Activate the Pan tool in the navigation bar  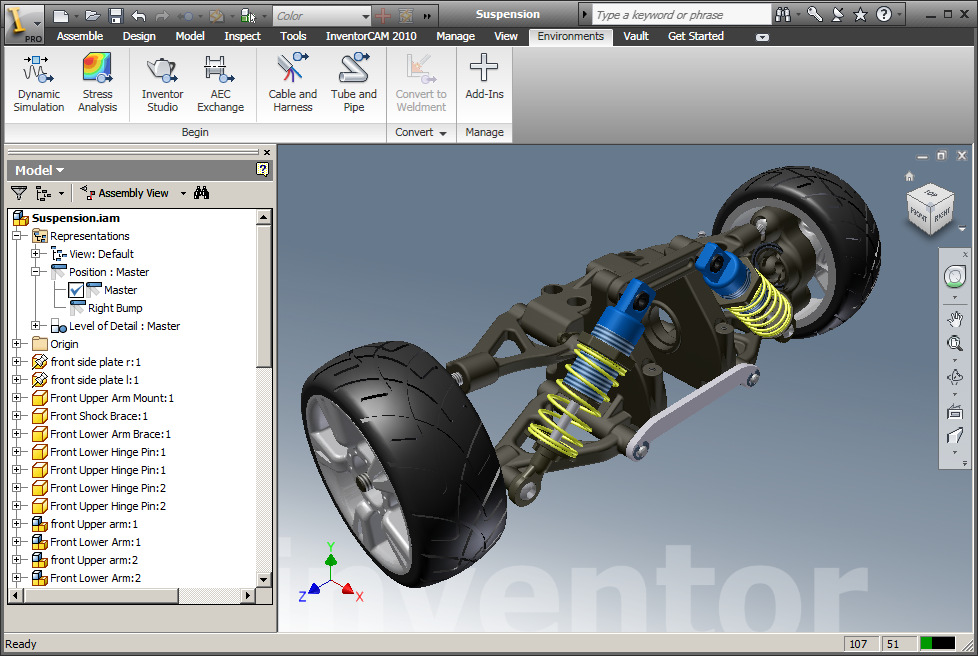pos(955,318)
